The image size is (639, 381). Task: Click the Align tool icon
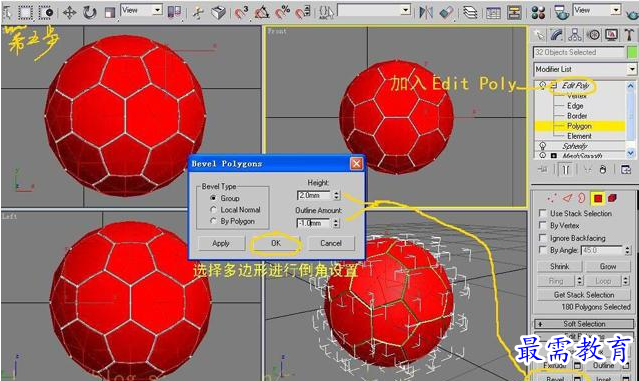click(x=447, y=13)
